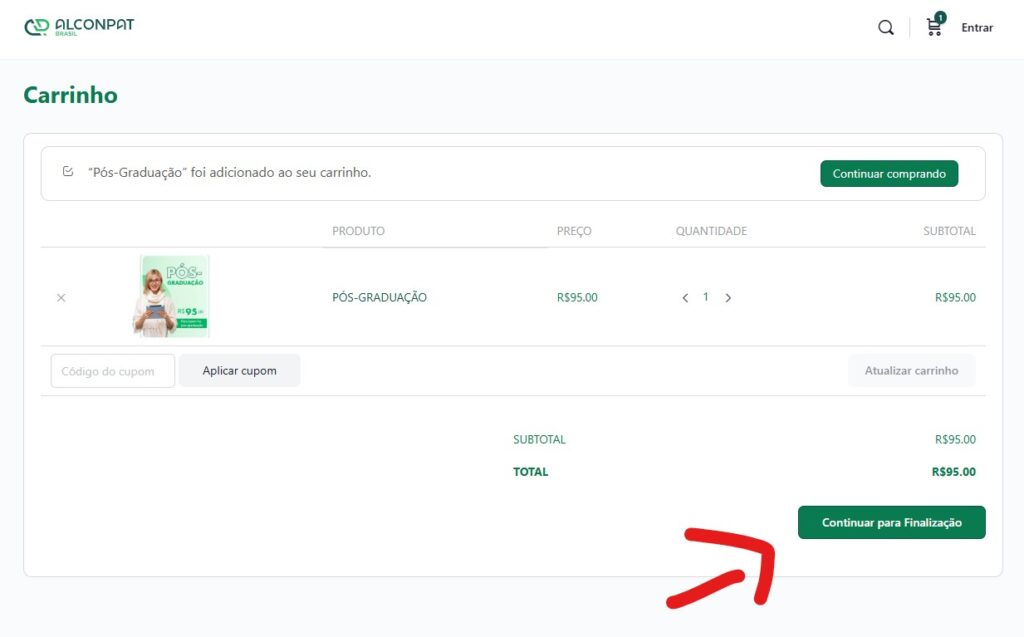The image size is (1024, 637).
Task: Click the Atualizar carrinho button
Action: 911,371
